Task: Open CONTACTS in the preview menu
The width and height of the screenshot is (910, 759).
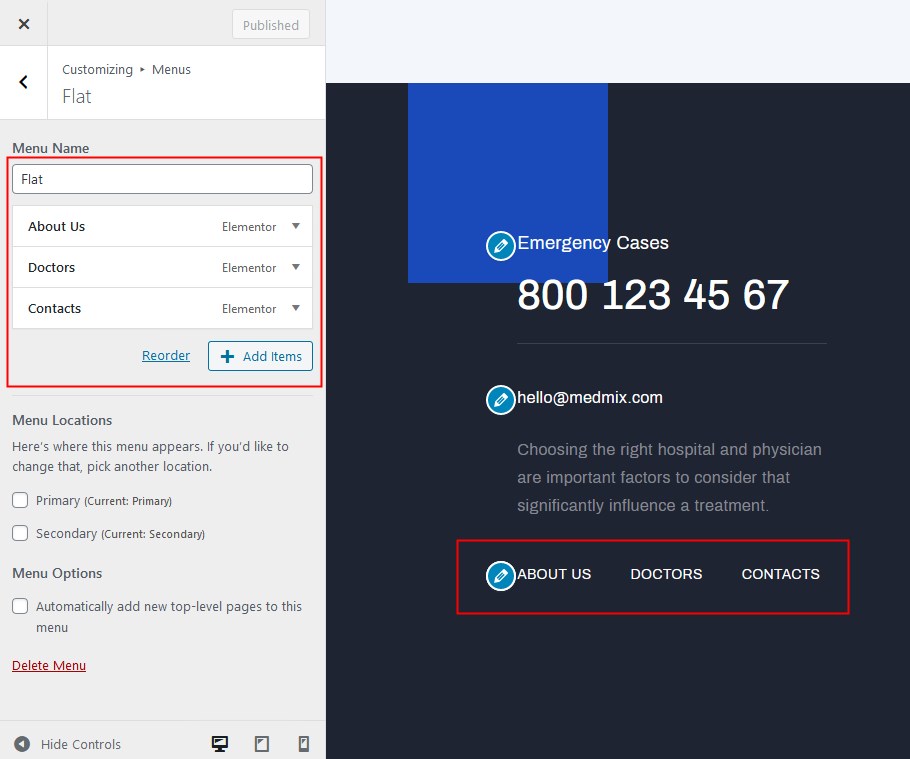Action: pos(781,574)
